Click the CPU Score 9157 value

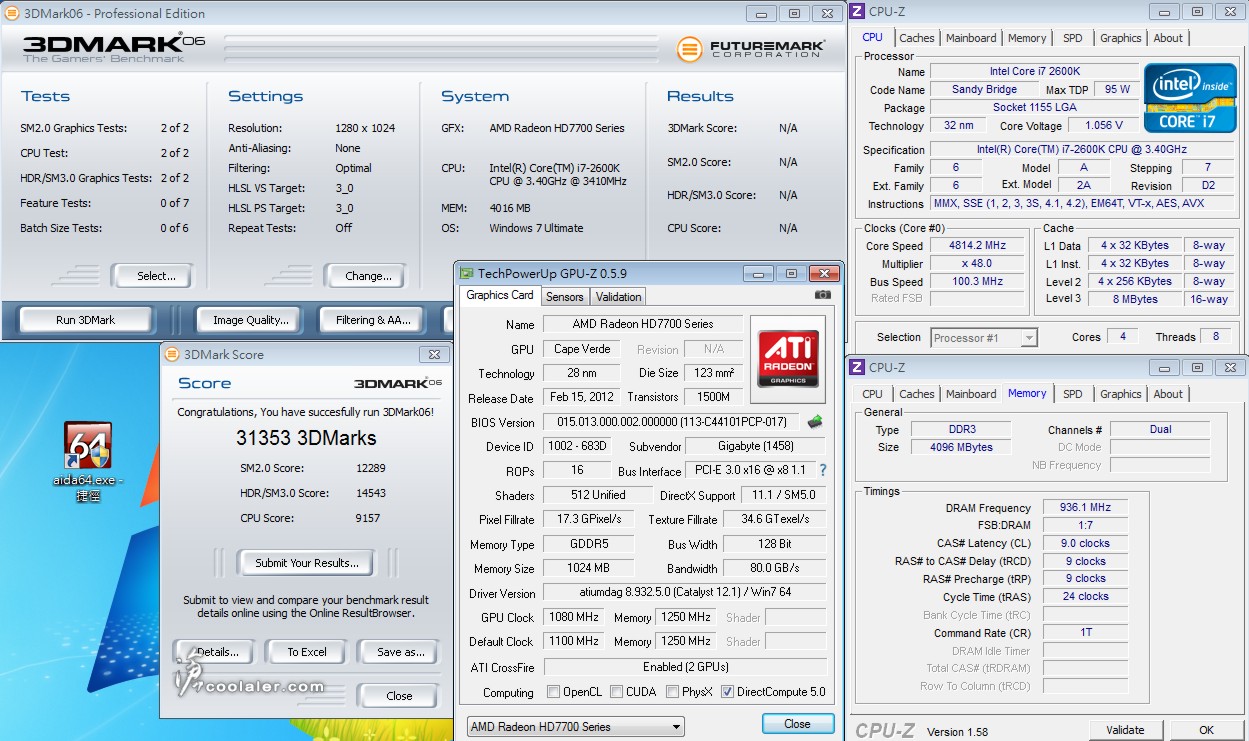click(370, 518)
